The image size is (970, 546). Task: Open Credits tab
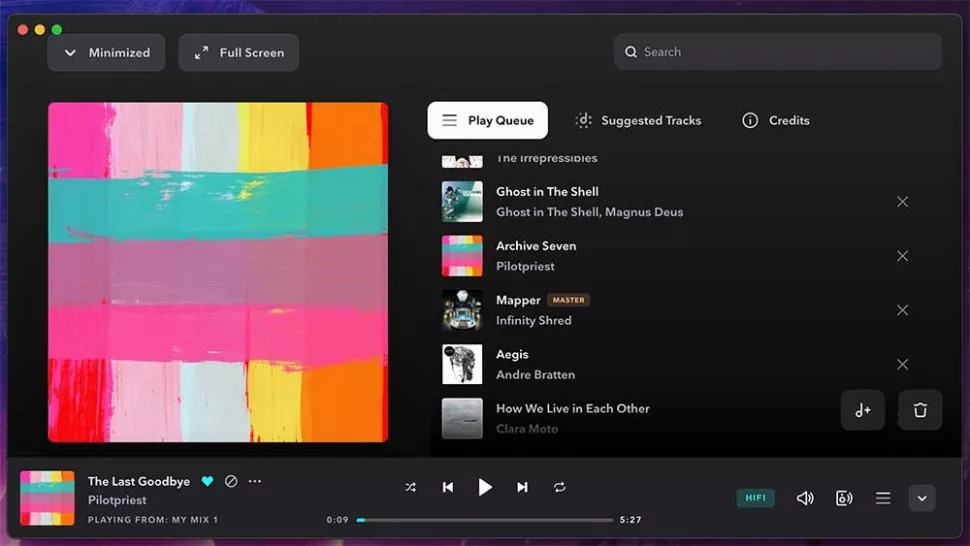(776, 121)
